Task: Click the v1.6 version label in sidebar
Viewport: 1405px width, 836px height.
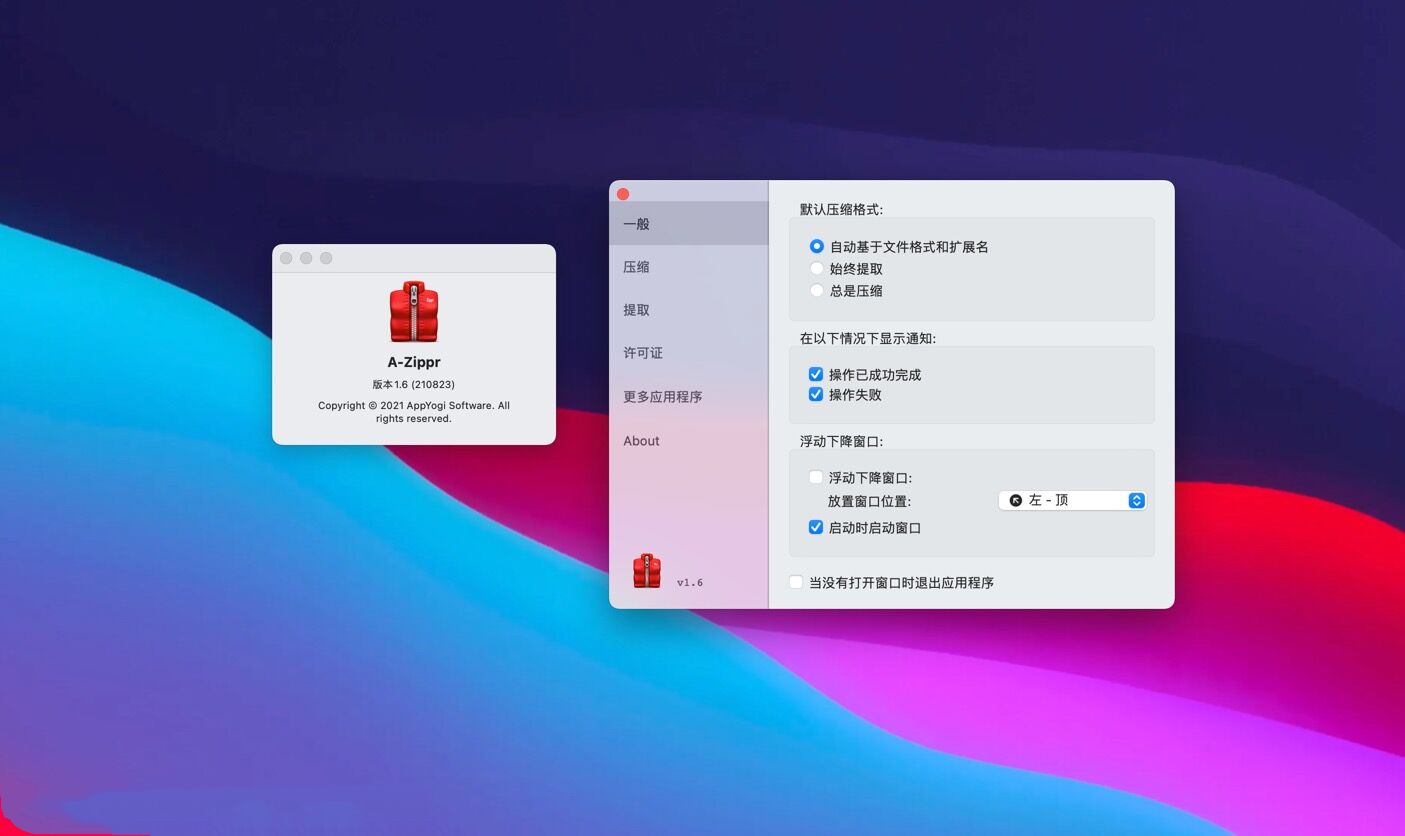Action: pos(690,582)
